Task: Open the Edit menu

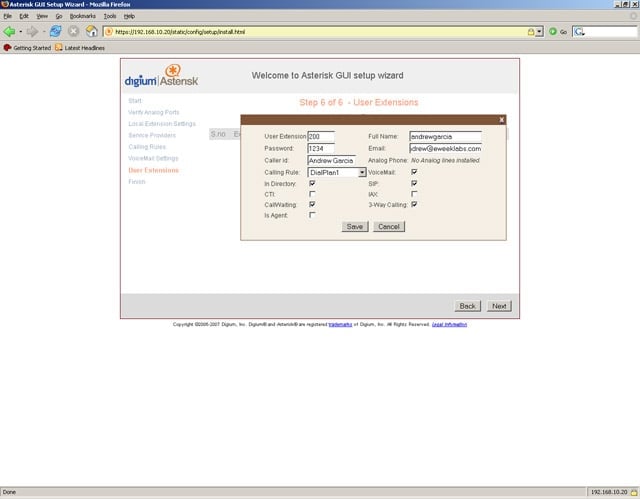Action: coord(24,16)
